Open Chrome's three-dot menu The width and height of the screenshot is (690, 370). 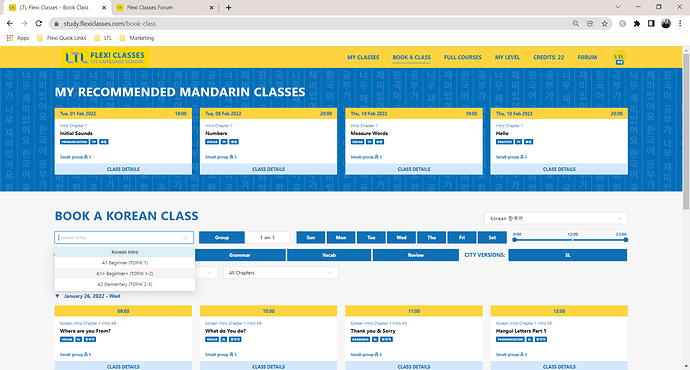point(680,24)
